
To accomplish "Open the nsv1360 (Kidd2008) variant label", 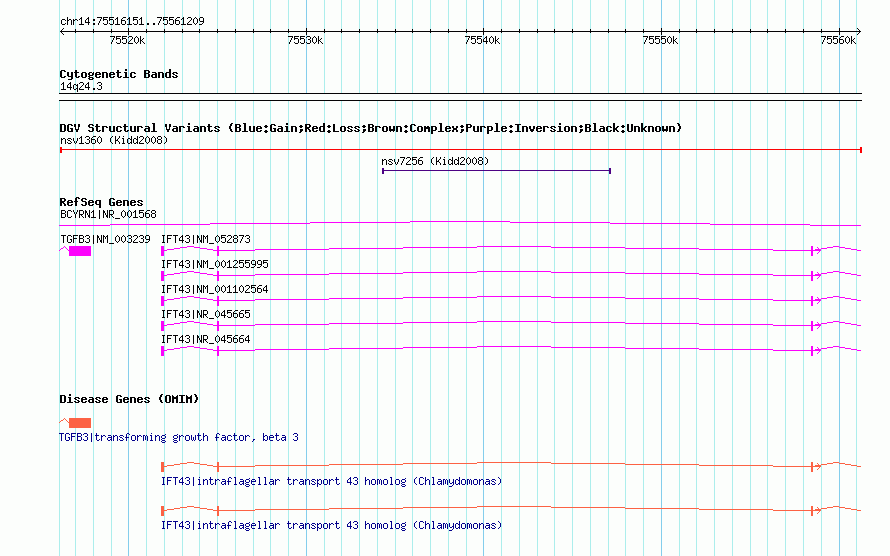I will [x=114, y=140].
